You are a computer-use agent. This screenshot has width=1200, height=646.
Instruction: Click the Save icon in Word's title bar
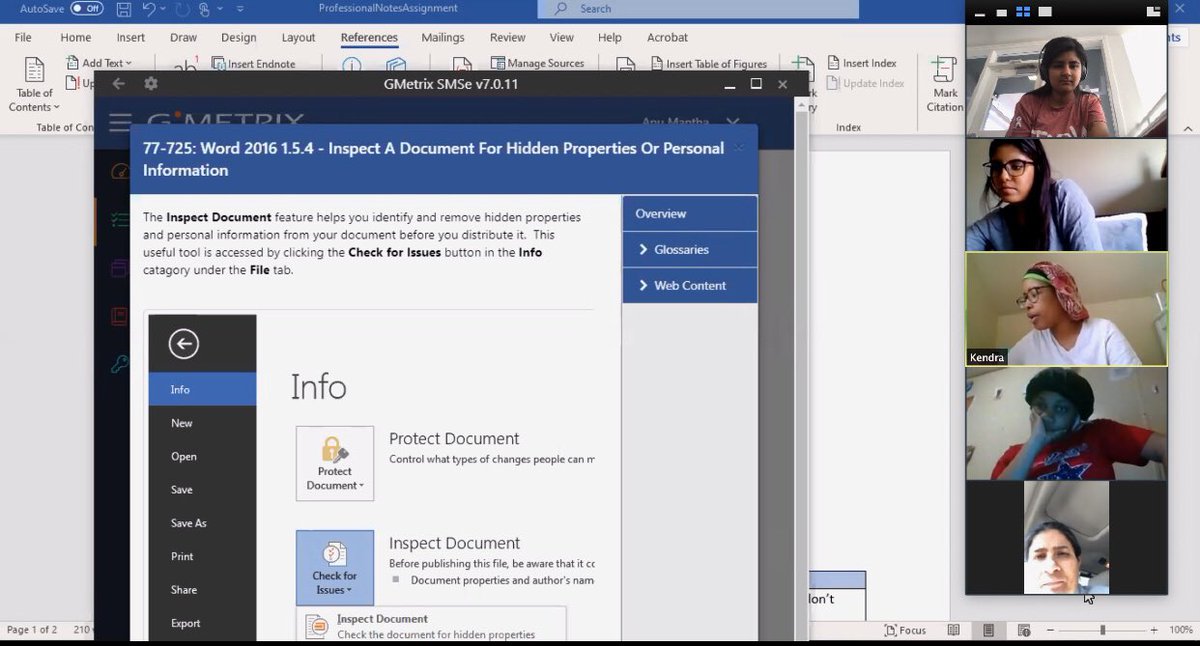point(123,10)
